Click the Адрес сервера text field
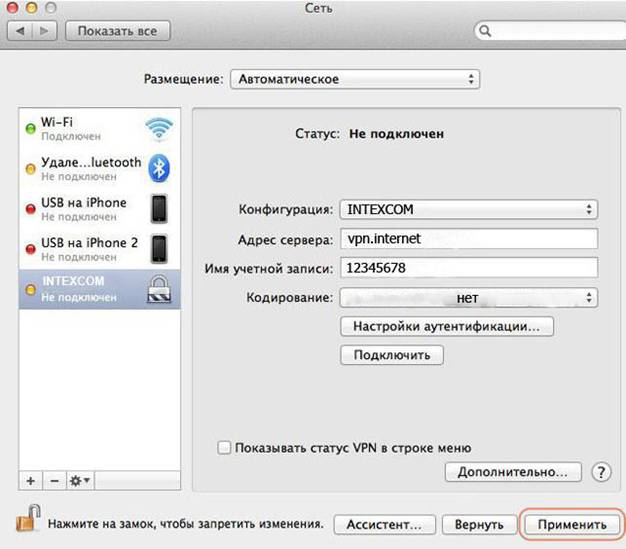This screenshot has width=626, height=549. [x=468, y=239]
